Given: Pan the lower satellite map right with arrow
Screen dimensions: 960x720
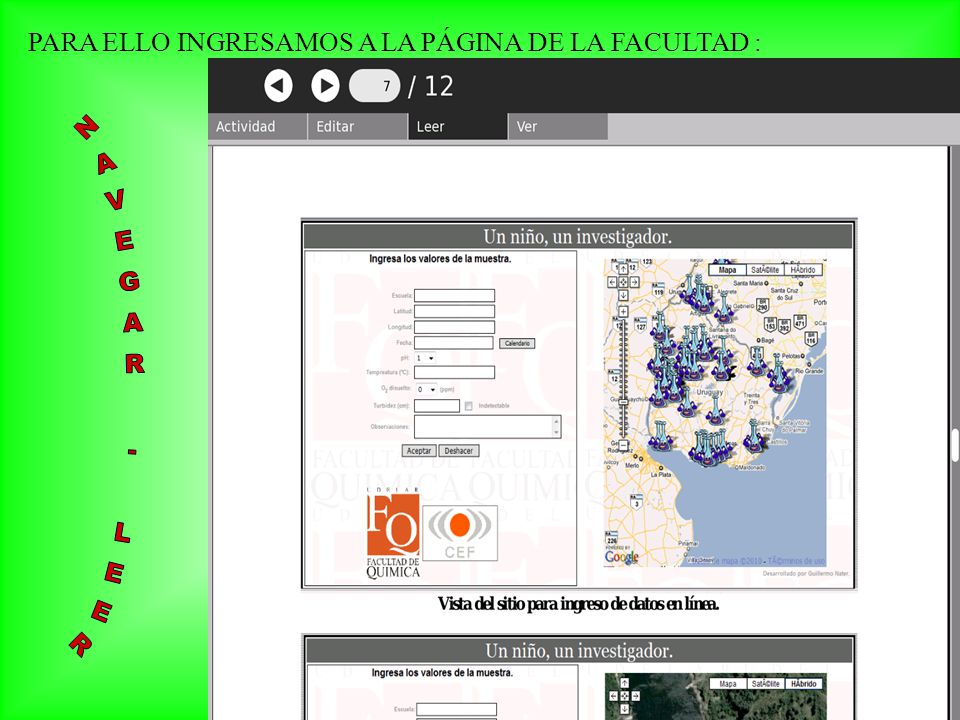Looking at the screenshot, I should point(636,696).
